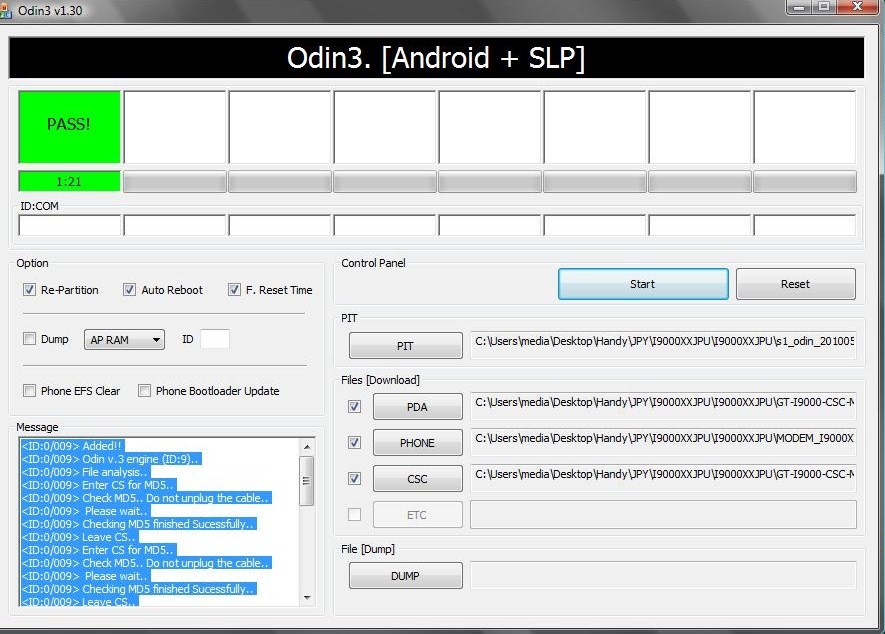Click message log scrollbar down arrow
Image resolution: width=885 pixels, height=634 pixels.
coord(306,597)
